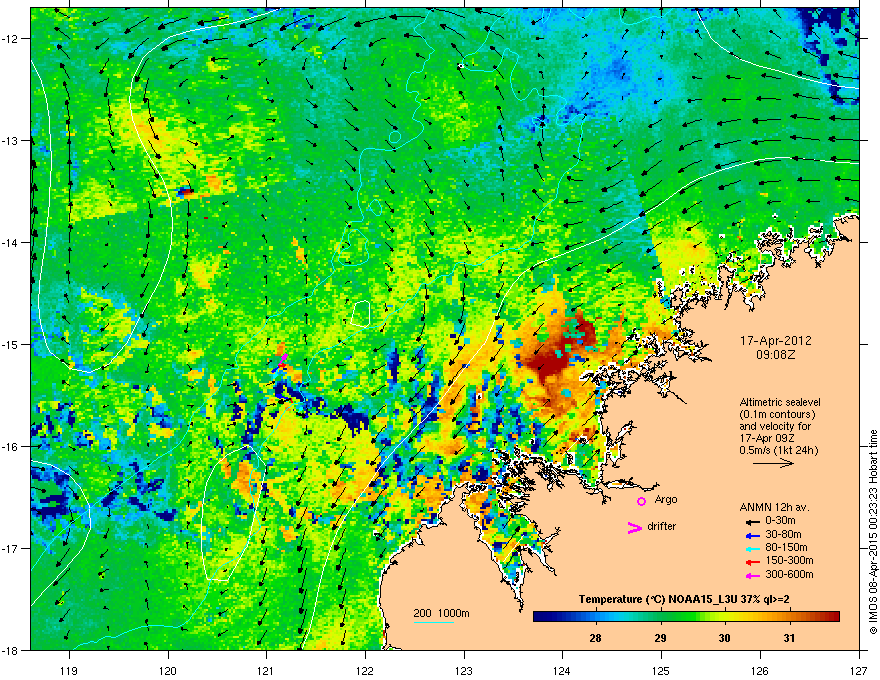Click the '0.5m/s (1kt 24h)' text
The height and width of the screenshot is (680, 880).
(x=778, y=451)
